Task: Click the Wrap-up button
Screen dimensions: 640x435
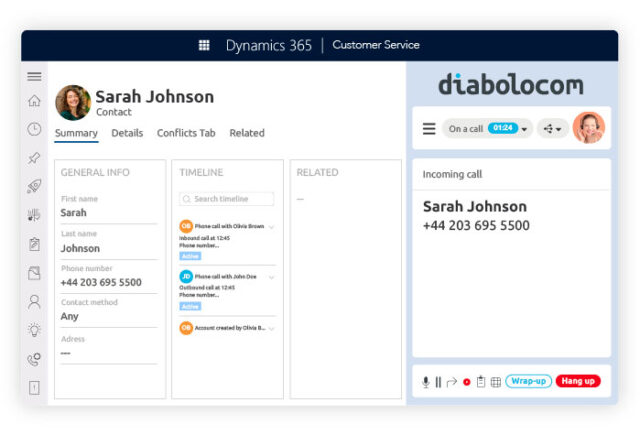Action: [x=529, y=381]
